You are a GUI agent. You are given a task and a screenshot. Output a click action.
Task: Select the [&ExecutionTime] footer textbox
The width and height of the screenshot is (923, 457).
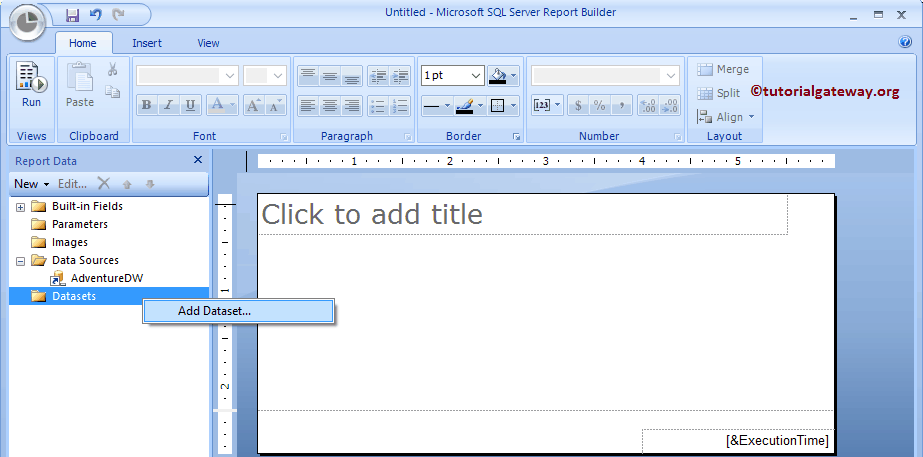coord(738,441)
